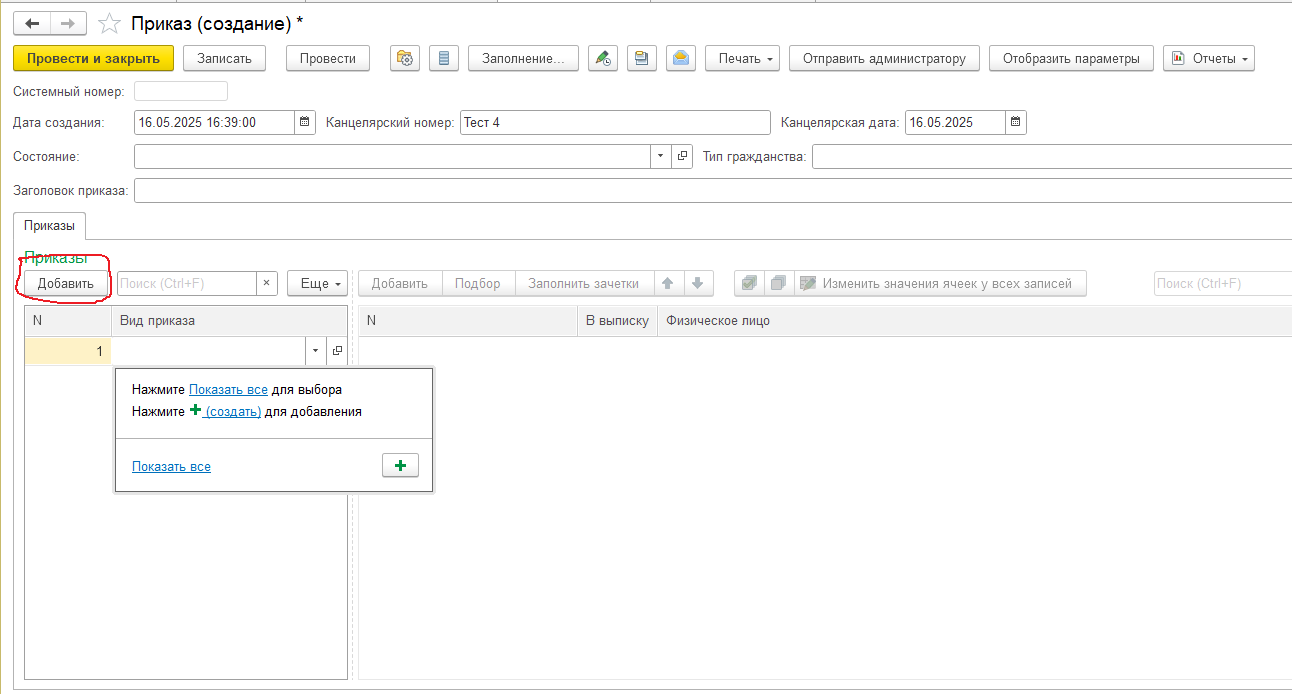Click the Заголовок приказа field

click(x=713, y=190)
